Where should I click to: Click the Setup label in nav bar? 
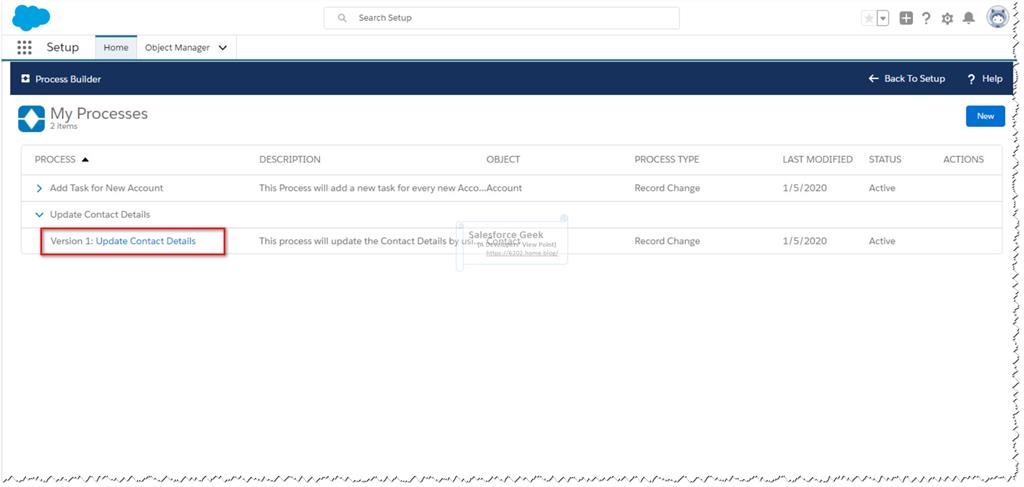(63, 47)
